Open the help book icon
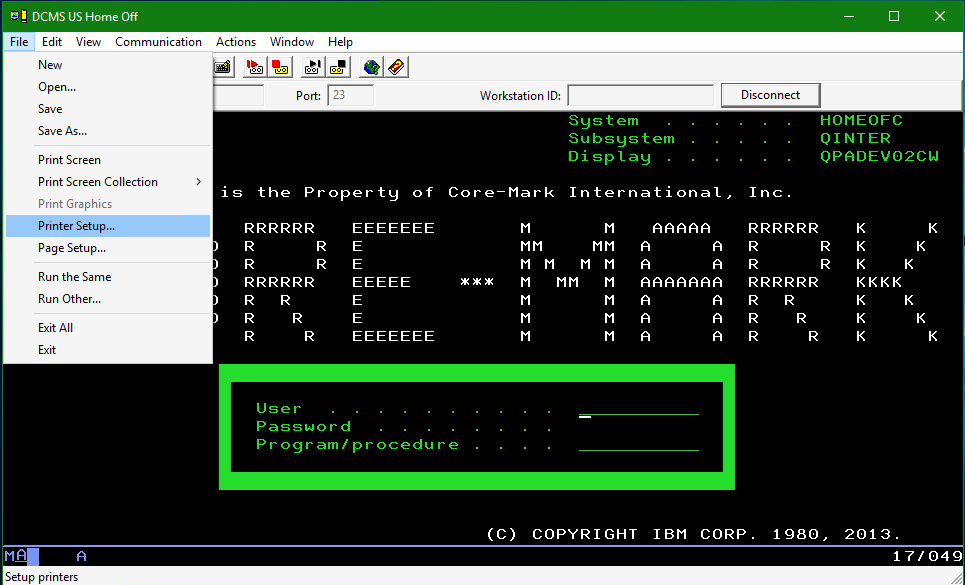 click(x=396, y=67)
